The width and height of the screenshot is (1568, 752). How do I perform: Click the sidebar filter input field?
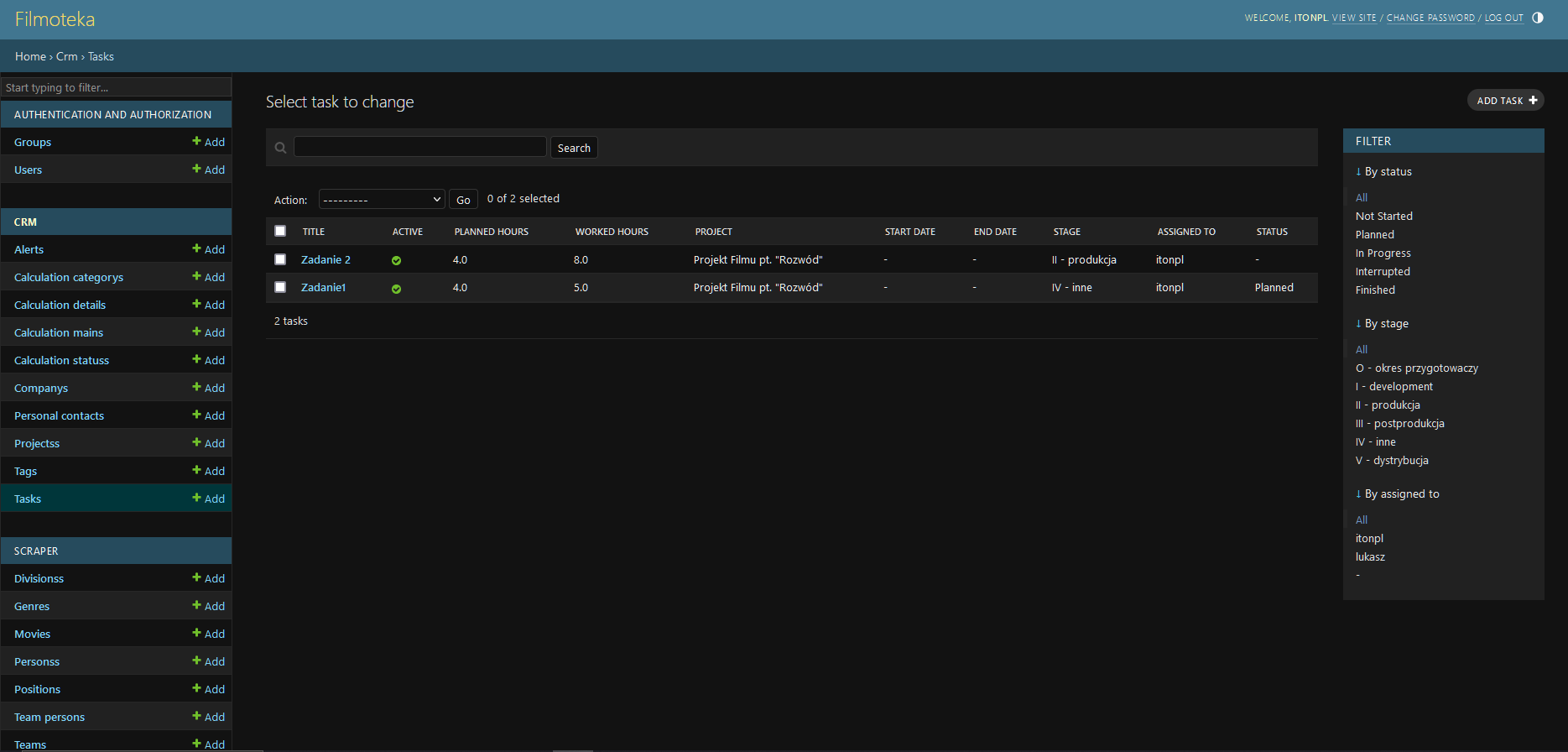(116, 87)
